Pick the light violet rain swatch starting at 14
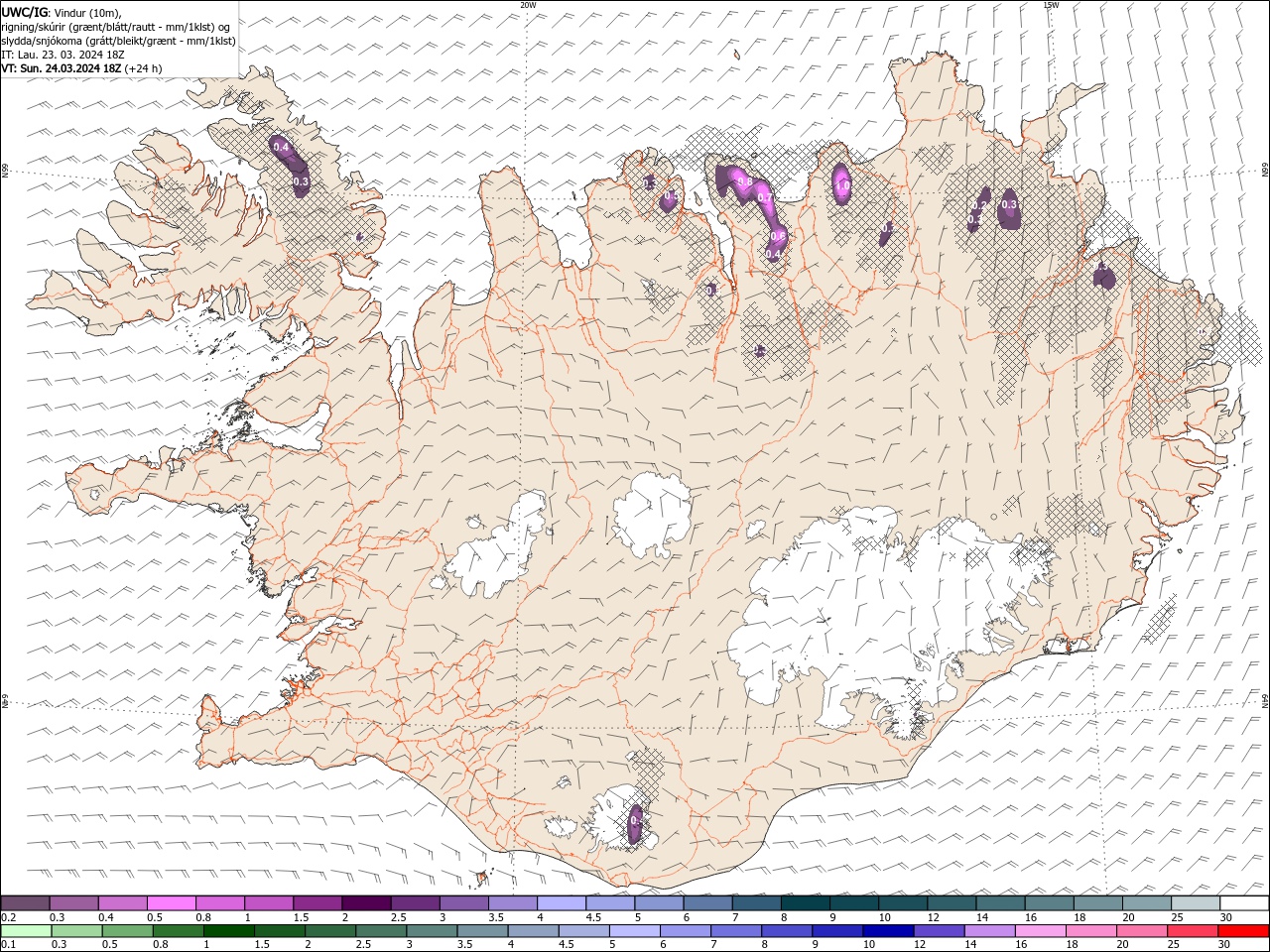 tap(989, 931)
